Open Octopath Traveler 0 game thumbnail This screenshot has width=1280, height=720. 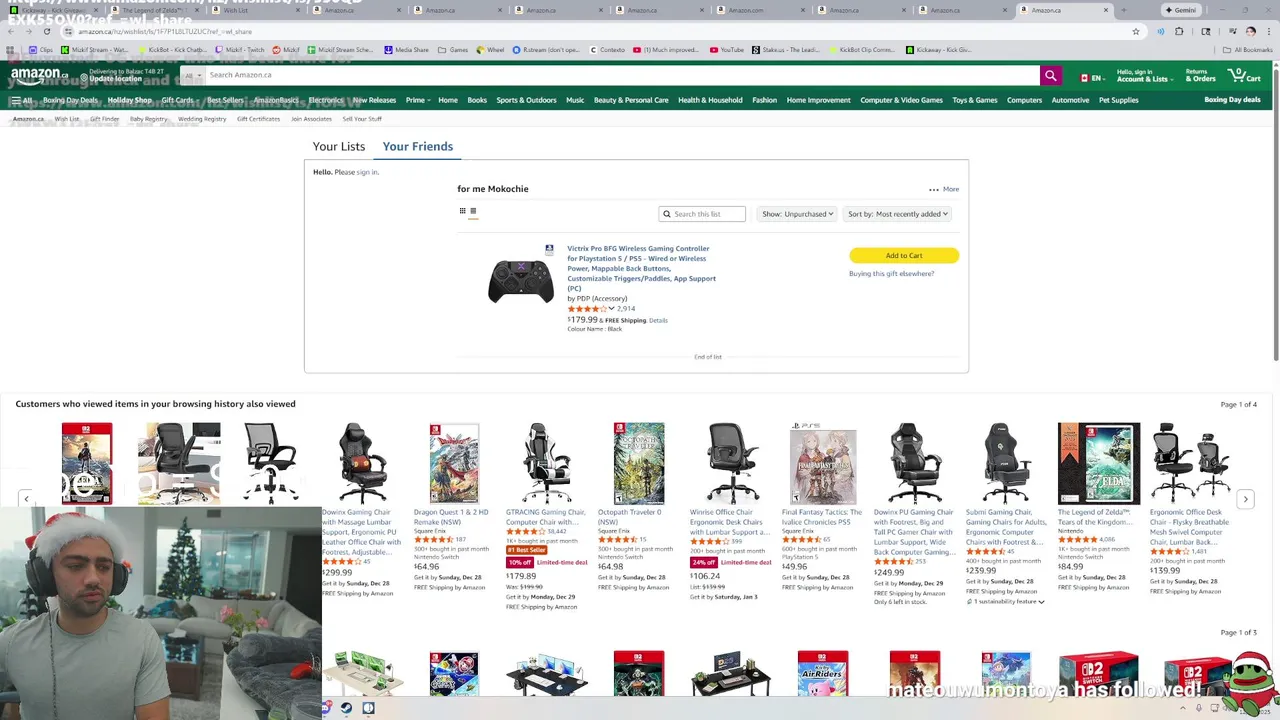pos(639,463)
